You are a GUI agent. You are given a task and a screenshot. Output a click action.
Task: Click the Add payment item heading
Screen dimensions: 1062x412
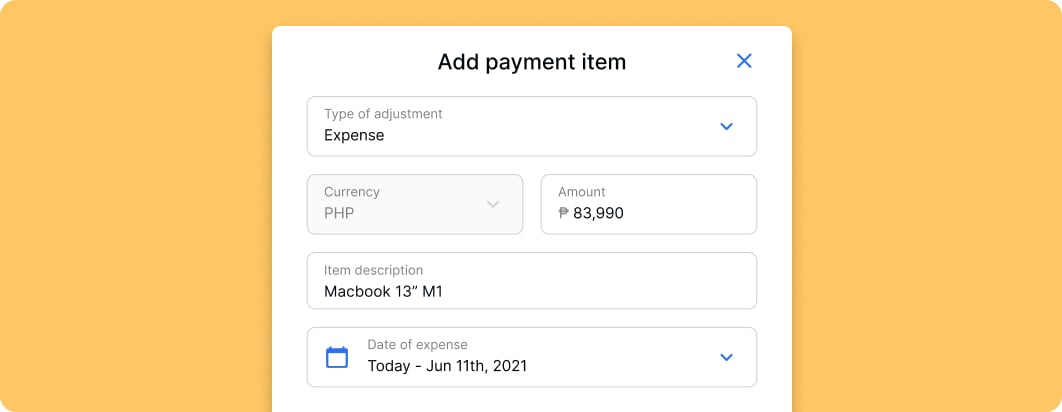531,62
